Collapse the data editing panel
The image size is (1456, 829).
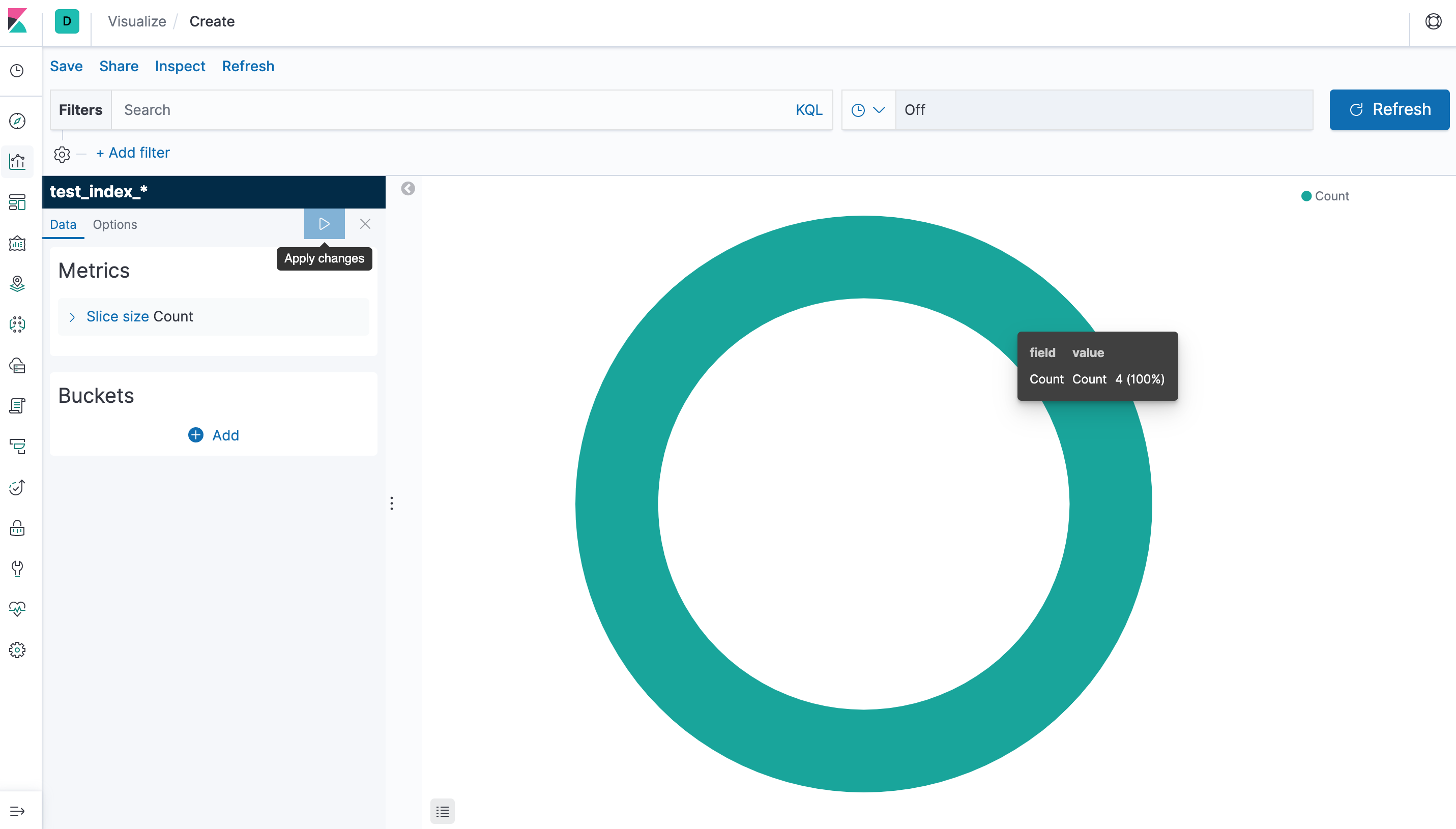tap(407, 189)
